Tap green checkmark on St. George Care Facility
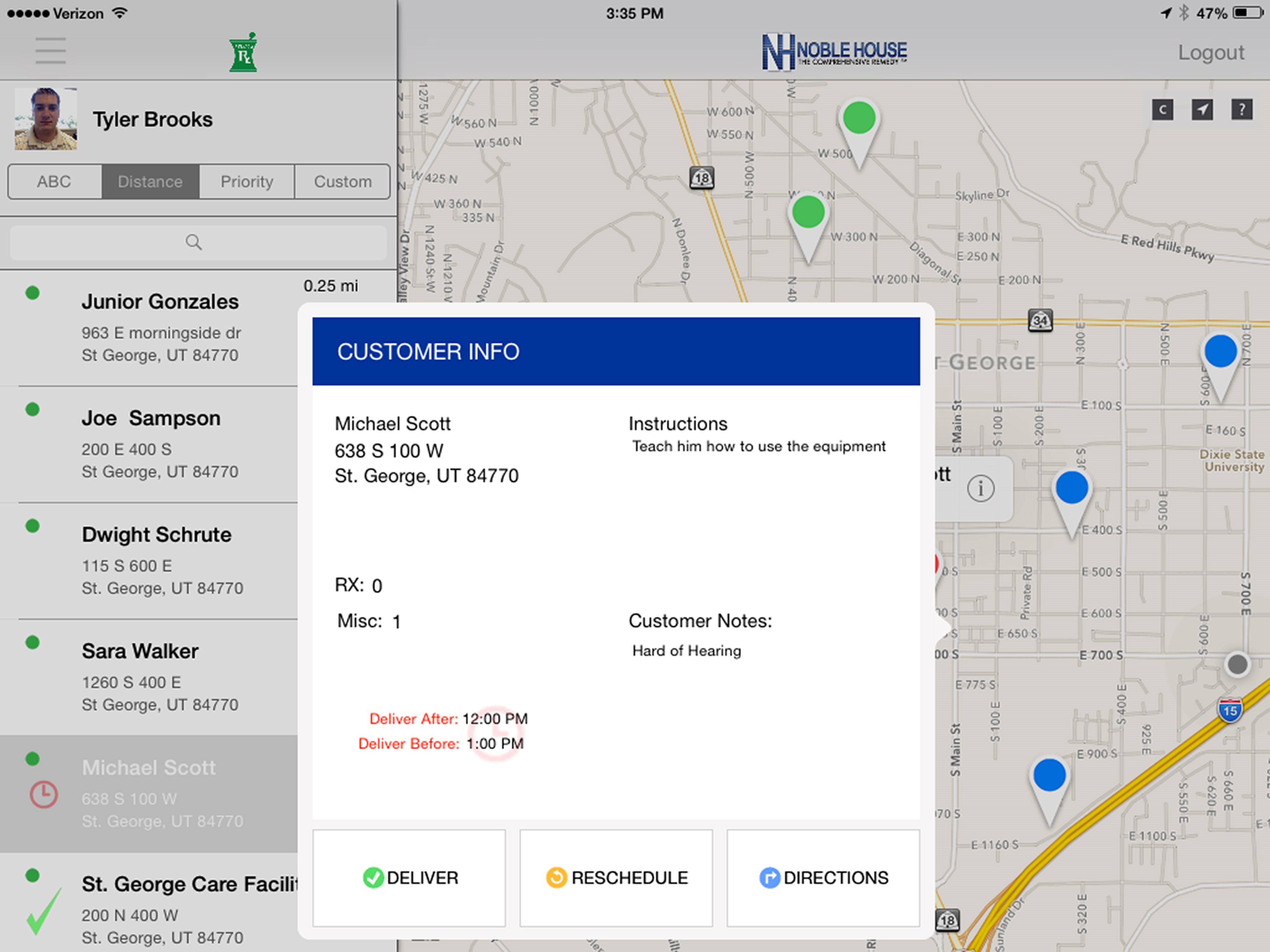 point(44,911)
